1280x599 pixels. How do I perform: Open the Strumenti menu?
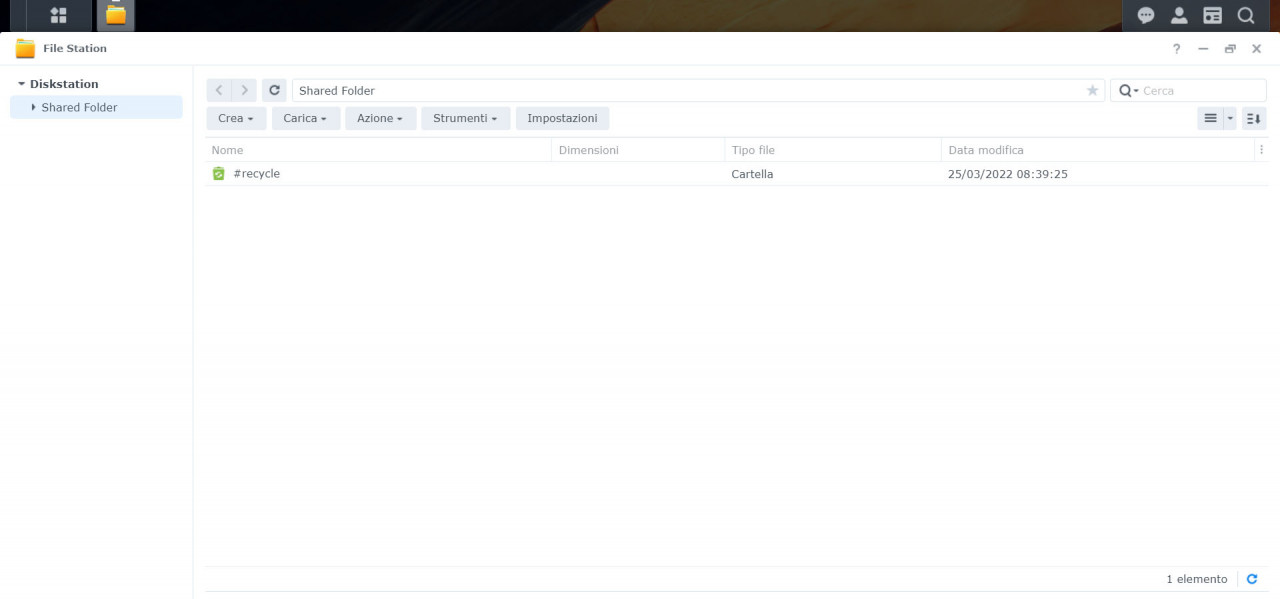465,118
